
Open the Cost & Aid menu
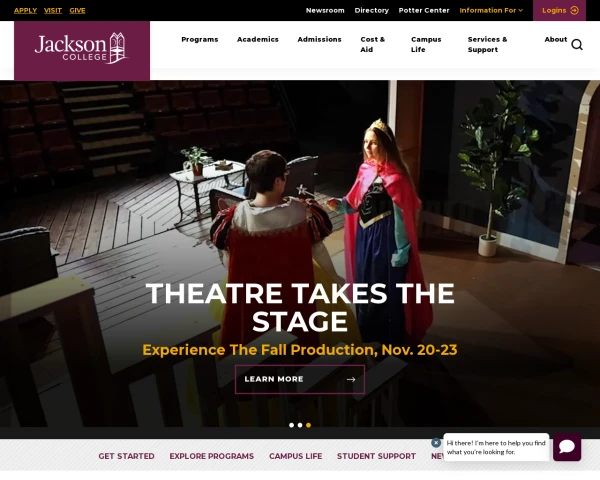point(372,44)
